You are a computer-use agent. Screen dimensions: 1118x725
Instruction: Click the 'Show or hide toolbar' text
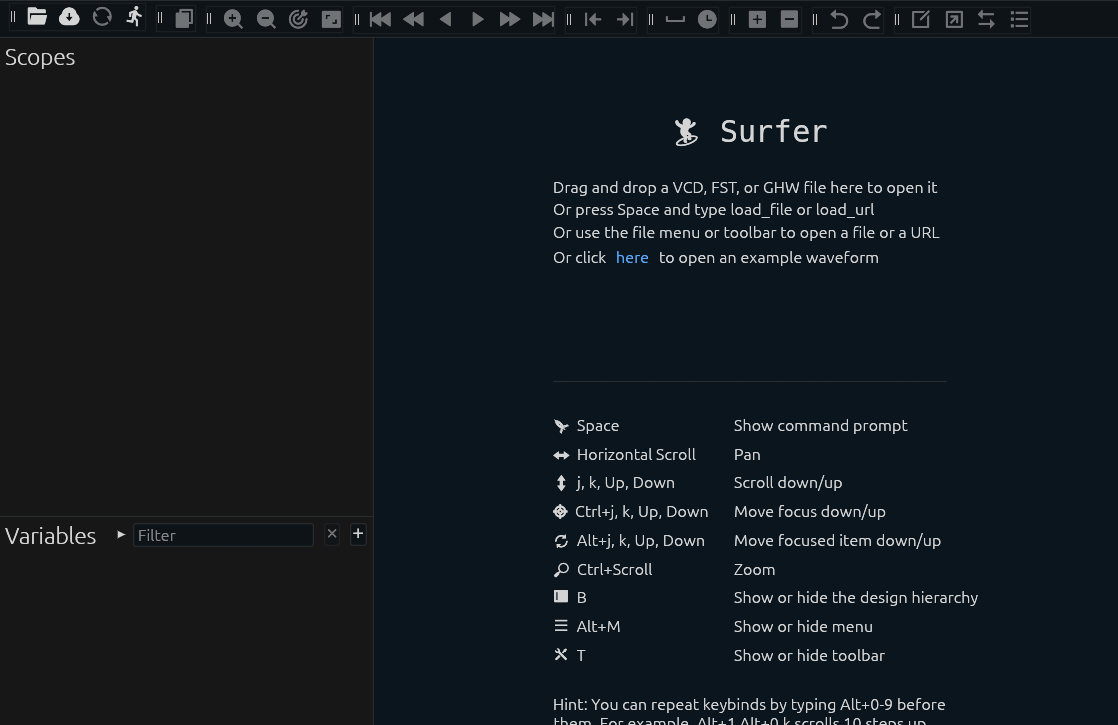pos(809,655)
